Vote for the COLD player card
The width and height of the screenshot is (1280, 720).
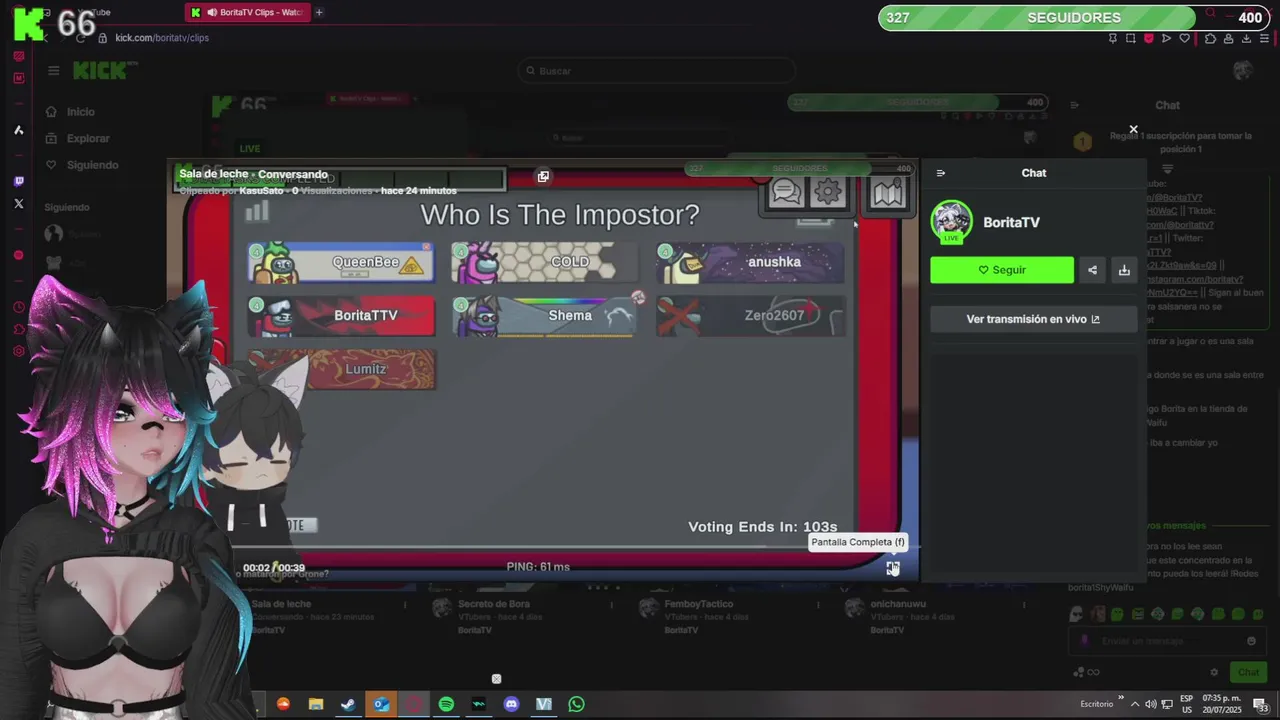pos(545,262)
